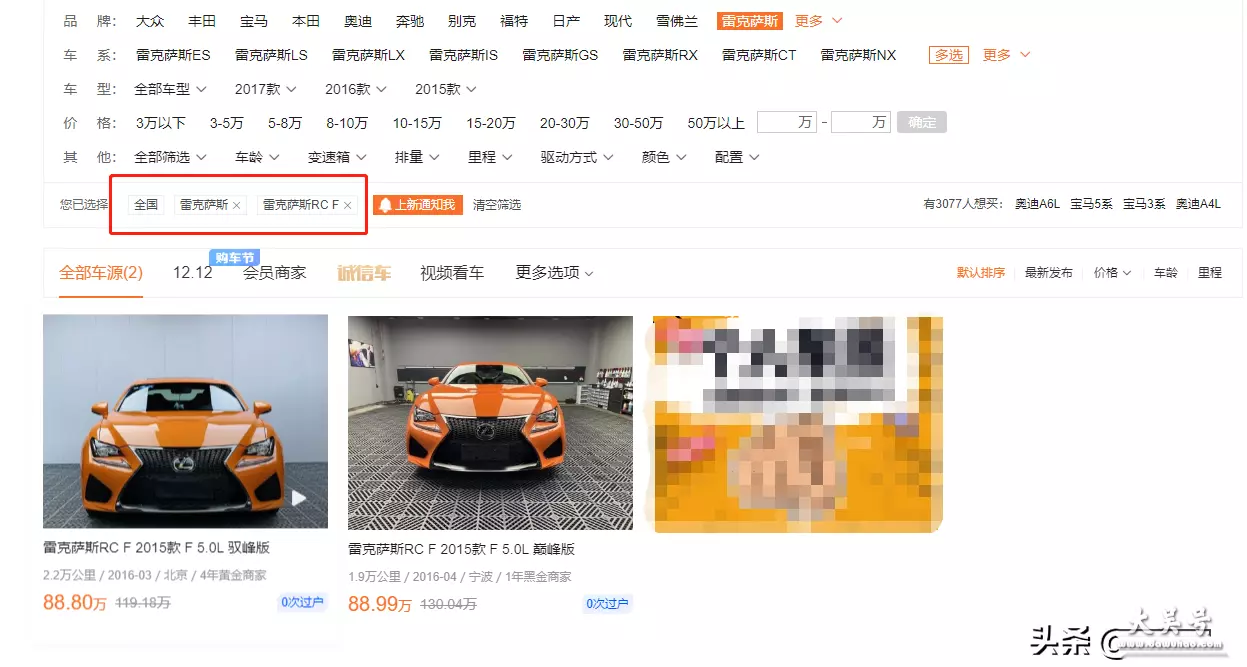The image size is (1247, 667).
Task: Open the 变速箱 filter dropdown
Action: click(337, 157)
